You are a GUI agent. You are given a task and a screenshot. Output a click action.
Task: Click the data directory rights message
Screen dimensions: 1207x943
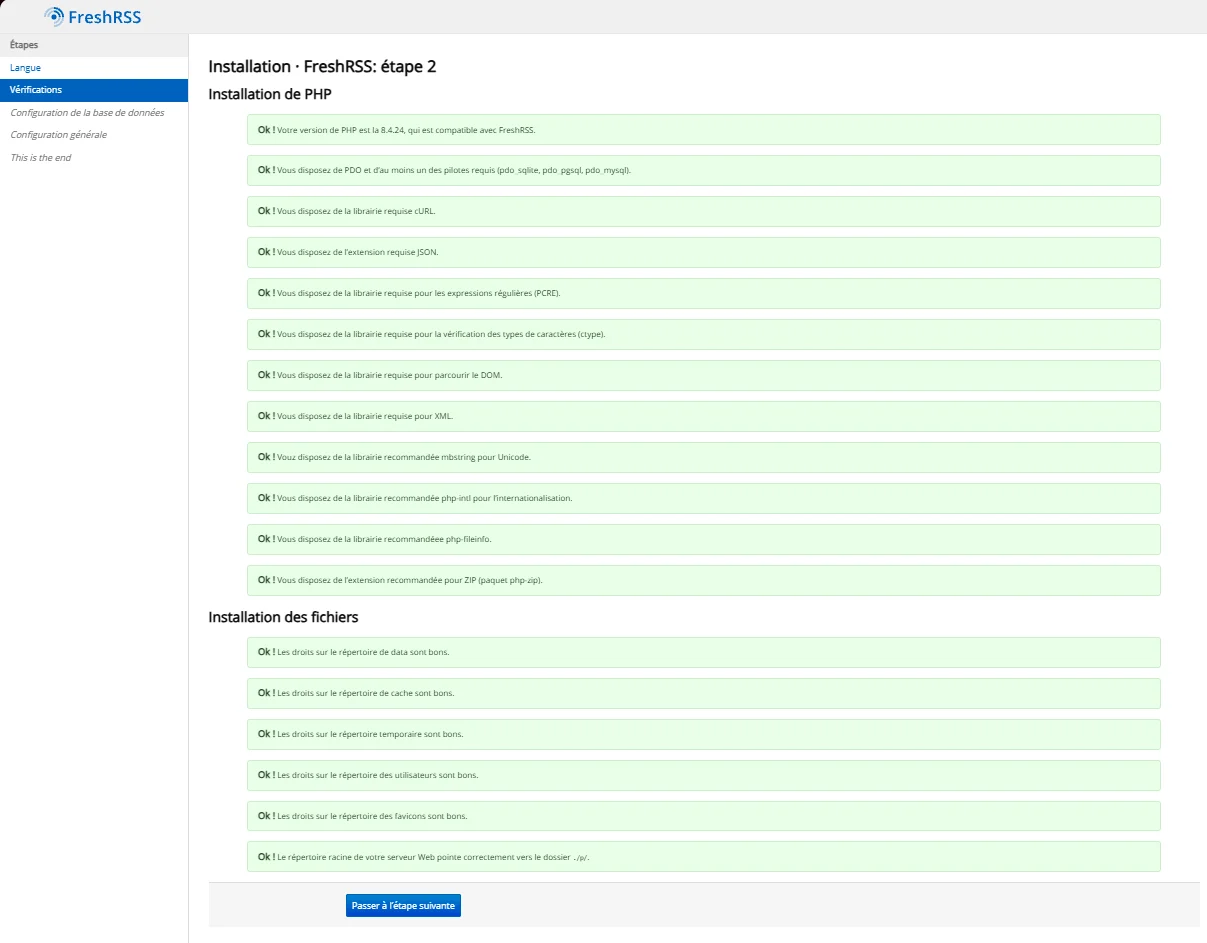click(703, 653)
